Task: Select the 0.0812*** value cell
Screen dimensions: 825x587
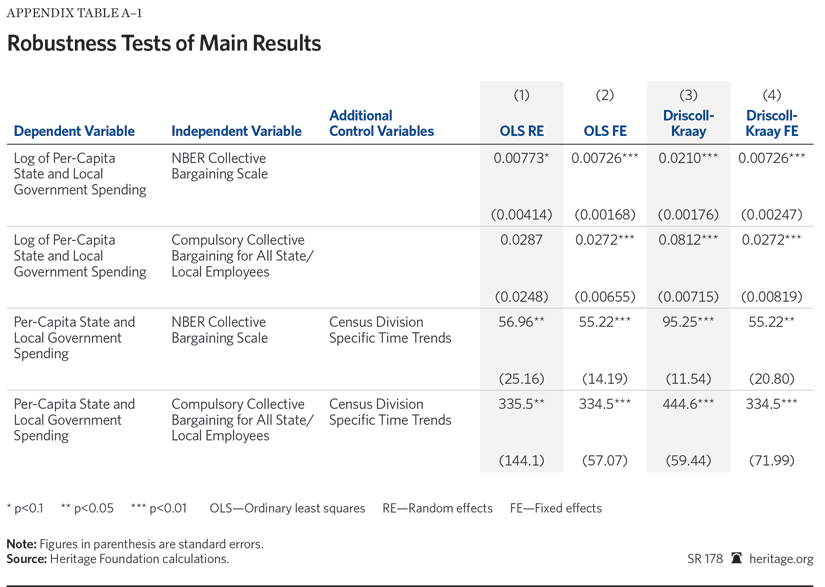Action: (x=688, y=240)
